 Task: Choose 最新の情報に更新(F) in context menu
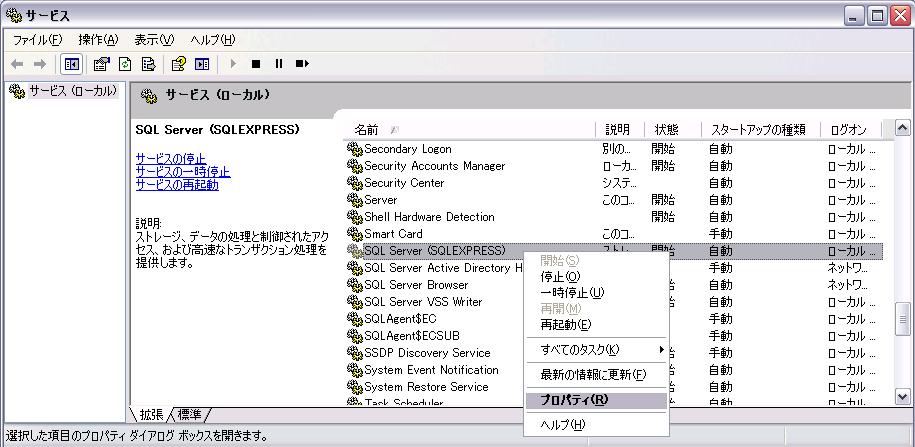[596, 375]
